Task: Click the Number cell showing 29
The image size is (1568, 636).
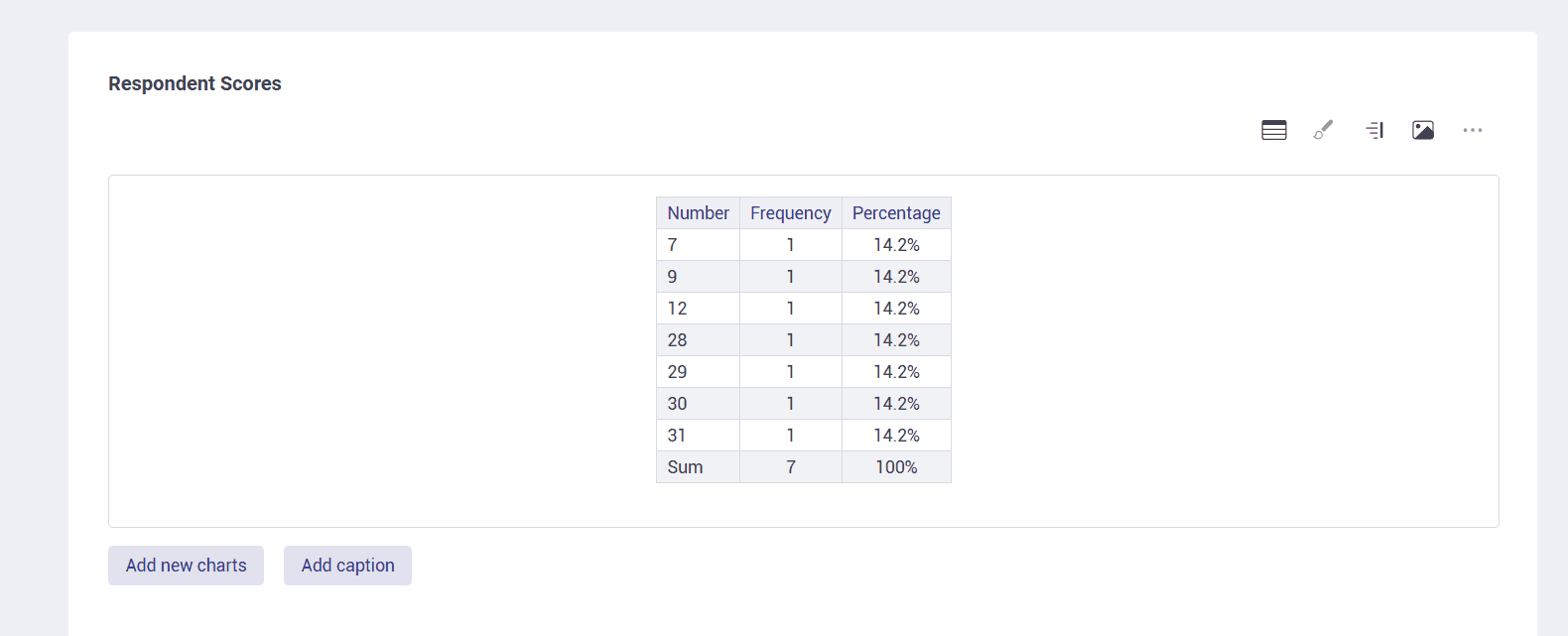Action: (698, 372)
